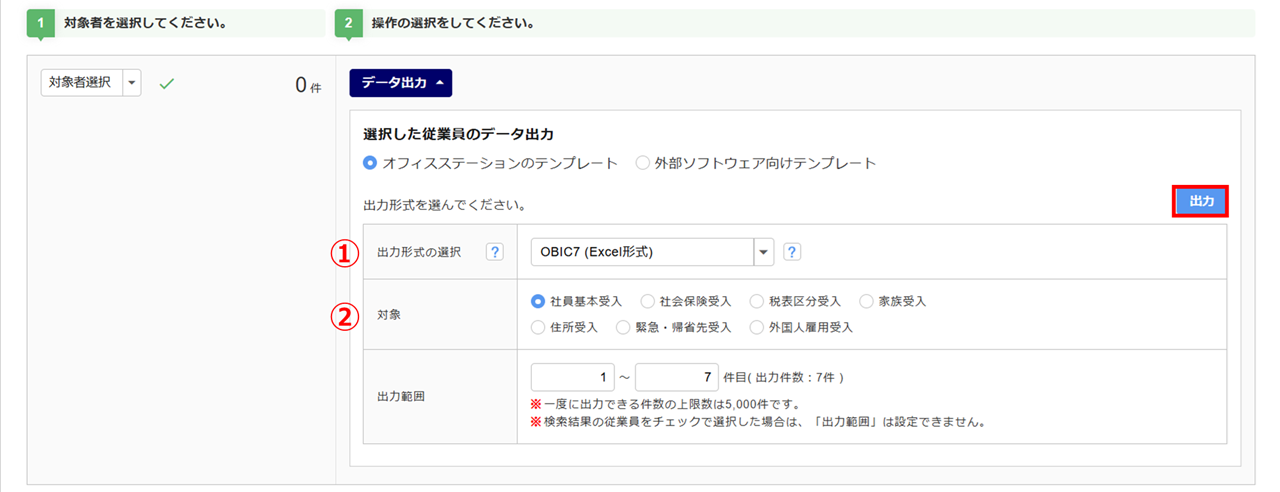The image size is (1280, 492).
Task: Pick the 住所受入 option
Action: (x=538, y=327)
